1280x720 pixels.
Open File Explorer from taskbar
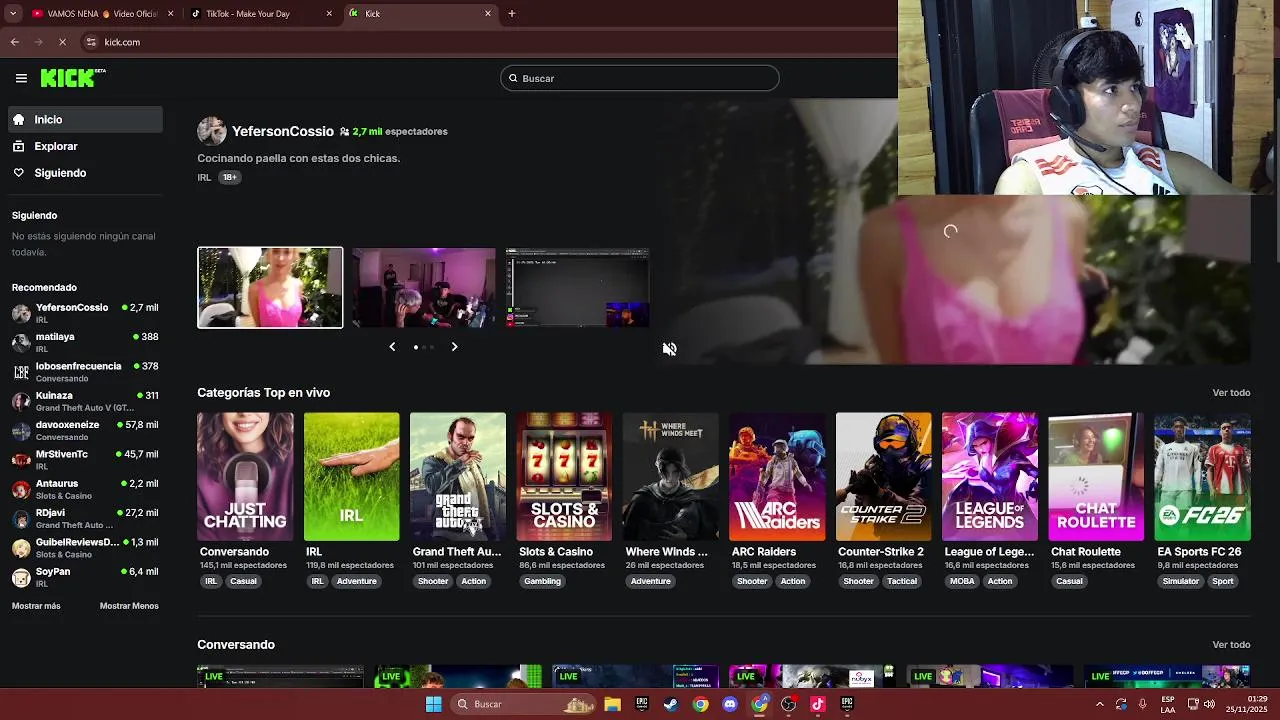click(x=612, y=704)
